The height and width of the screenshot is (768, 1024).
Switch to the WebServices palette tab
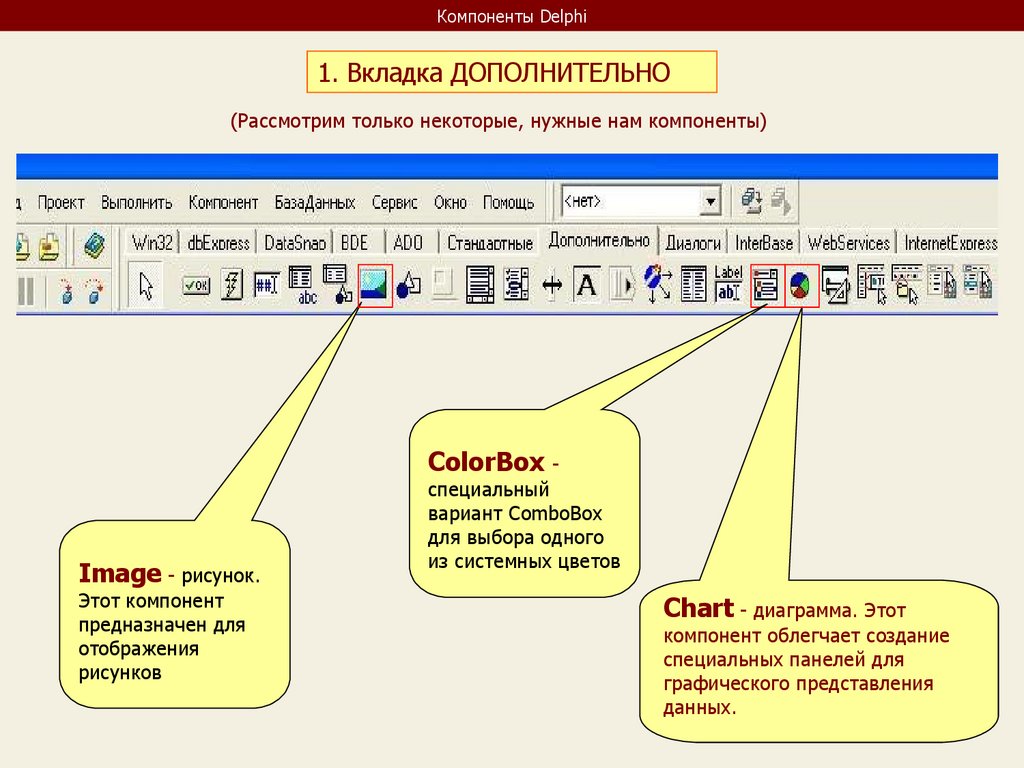(x=848, y=243)
